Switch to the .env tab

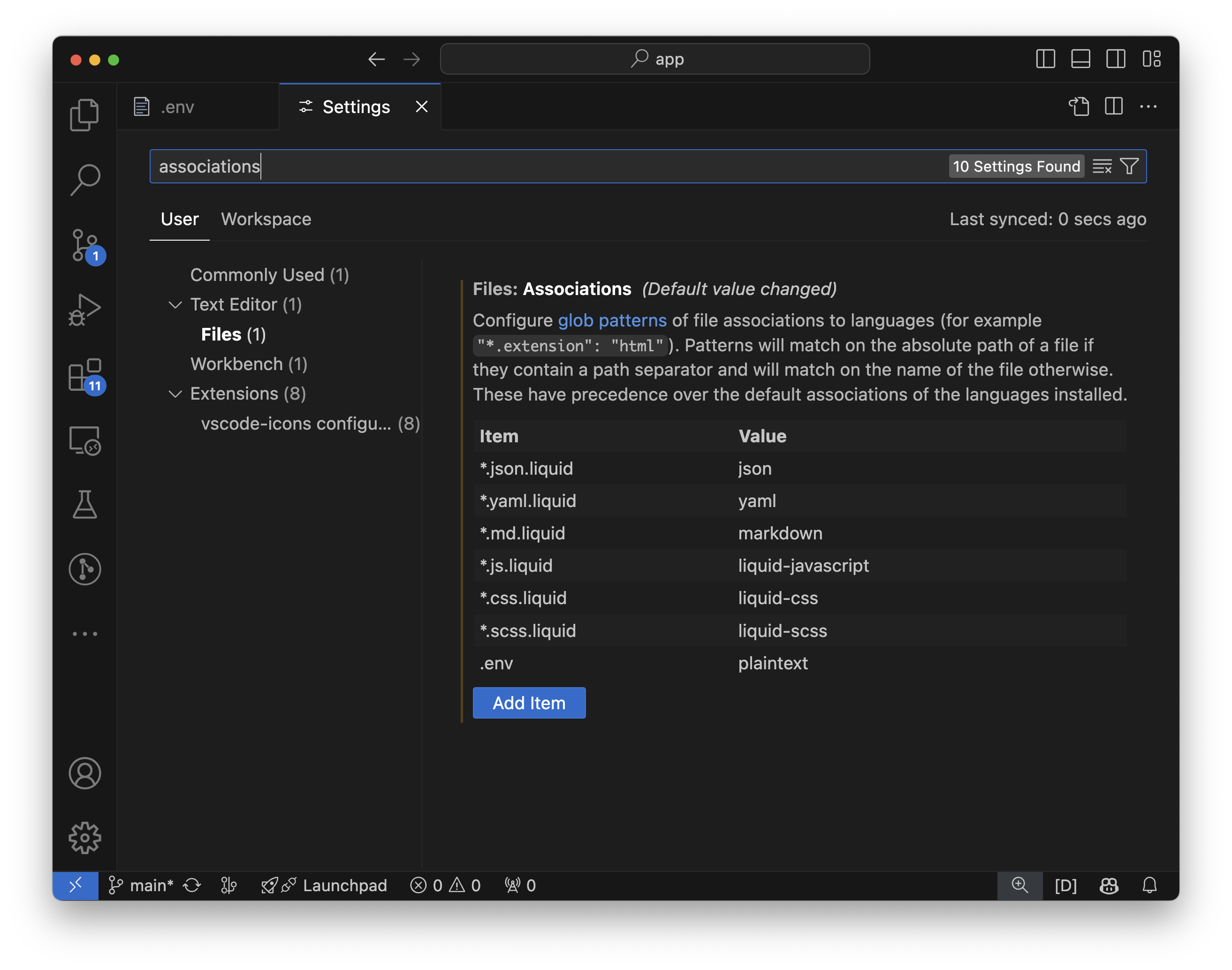[x=177, y=106]
